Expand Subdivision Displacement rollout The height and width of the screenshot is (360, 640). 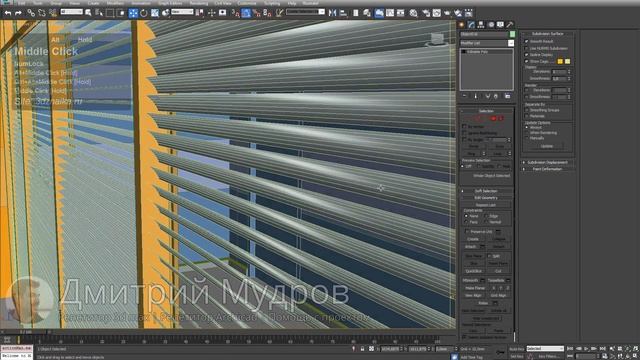547,162
